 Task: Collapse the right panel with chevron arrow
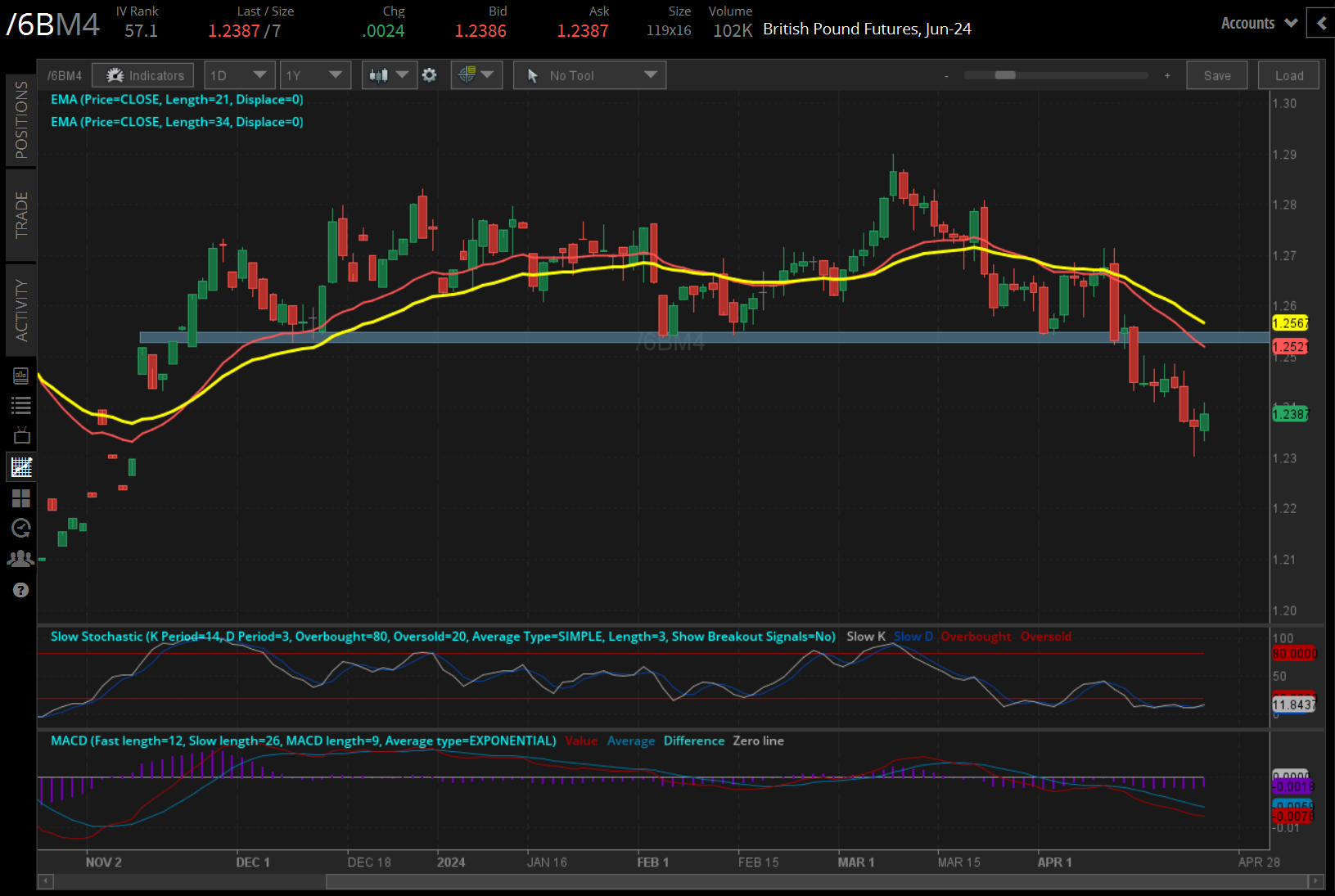point(1321,23)
